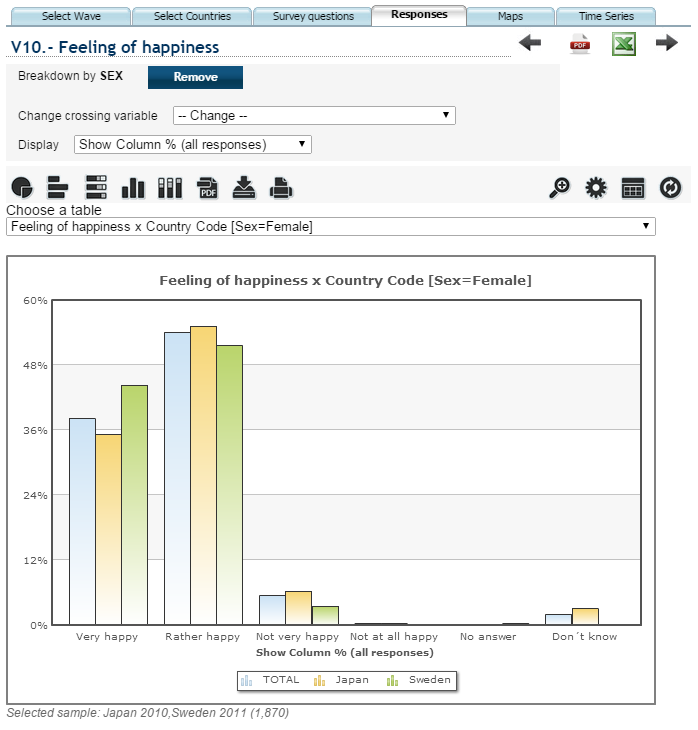Refresh chart with circular arrows icon
Screen dimensions: 698x730
coord(671,188)
